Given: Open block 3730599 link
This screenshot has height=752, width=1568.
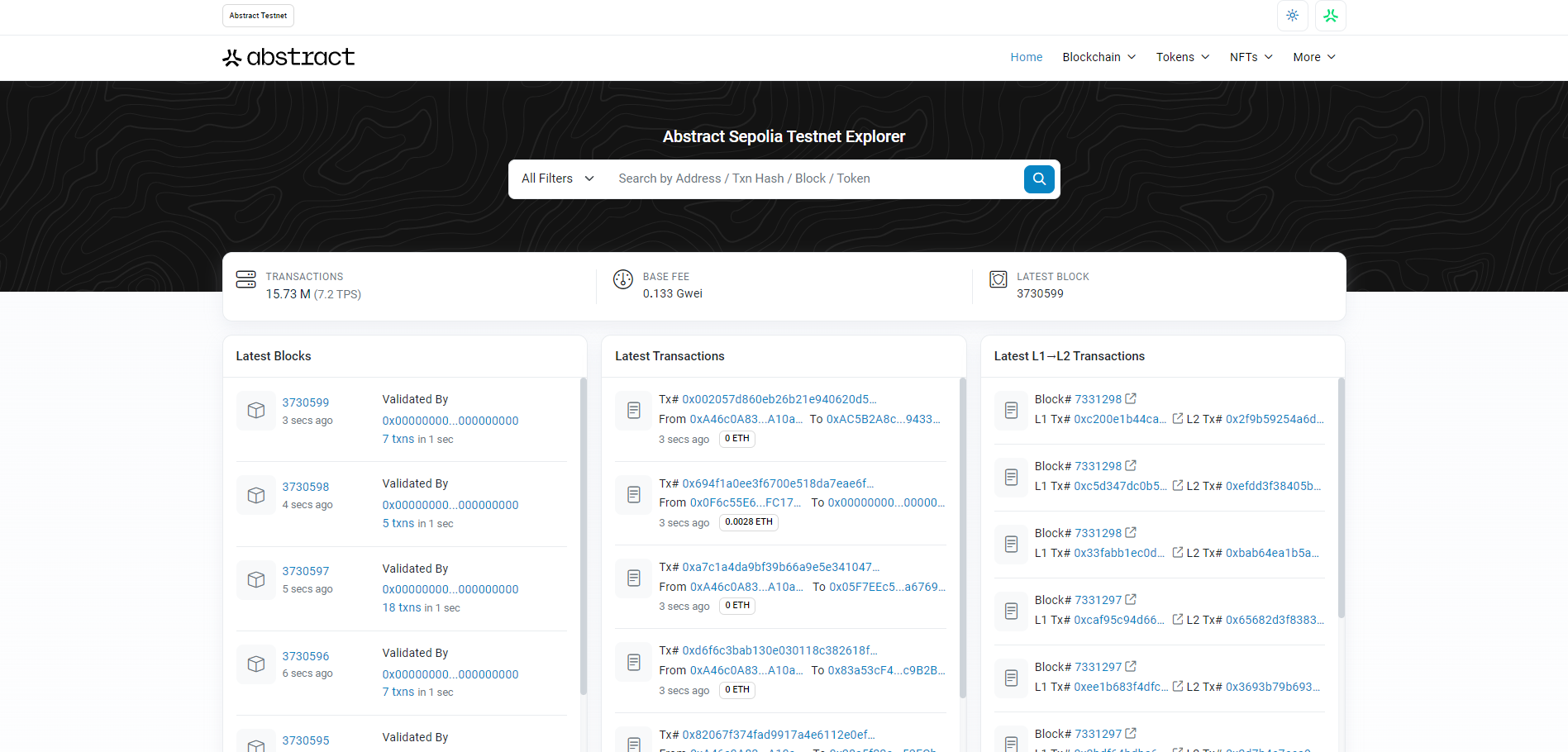Looking at the screenshot, I should [x=305, y=402].
